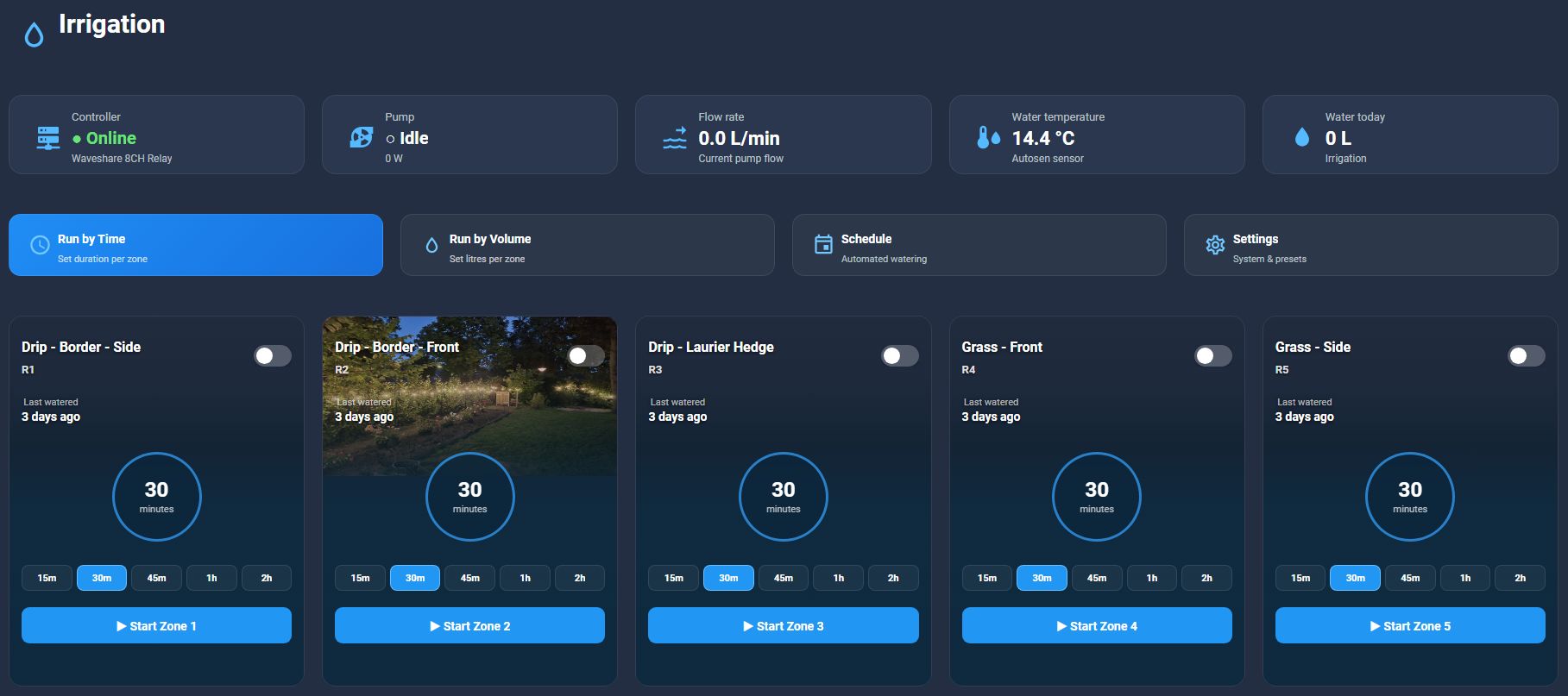Pick 15m duration for Grass - Side
1568x696 pixels.
tap(1300, 578)
